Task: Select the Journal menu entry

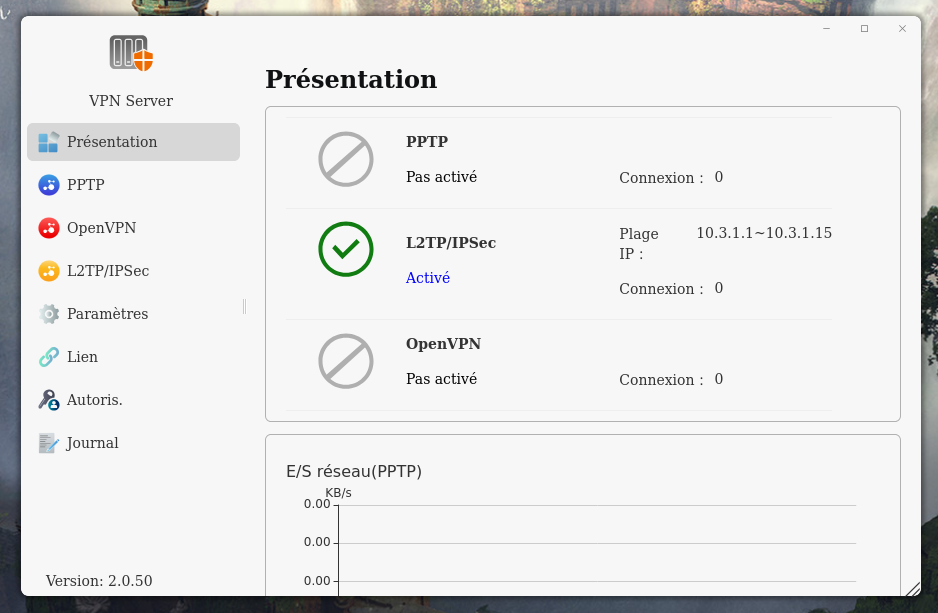Action: pos(92,443)
